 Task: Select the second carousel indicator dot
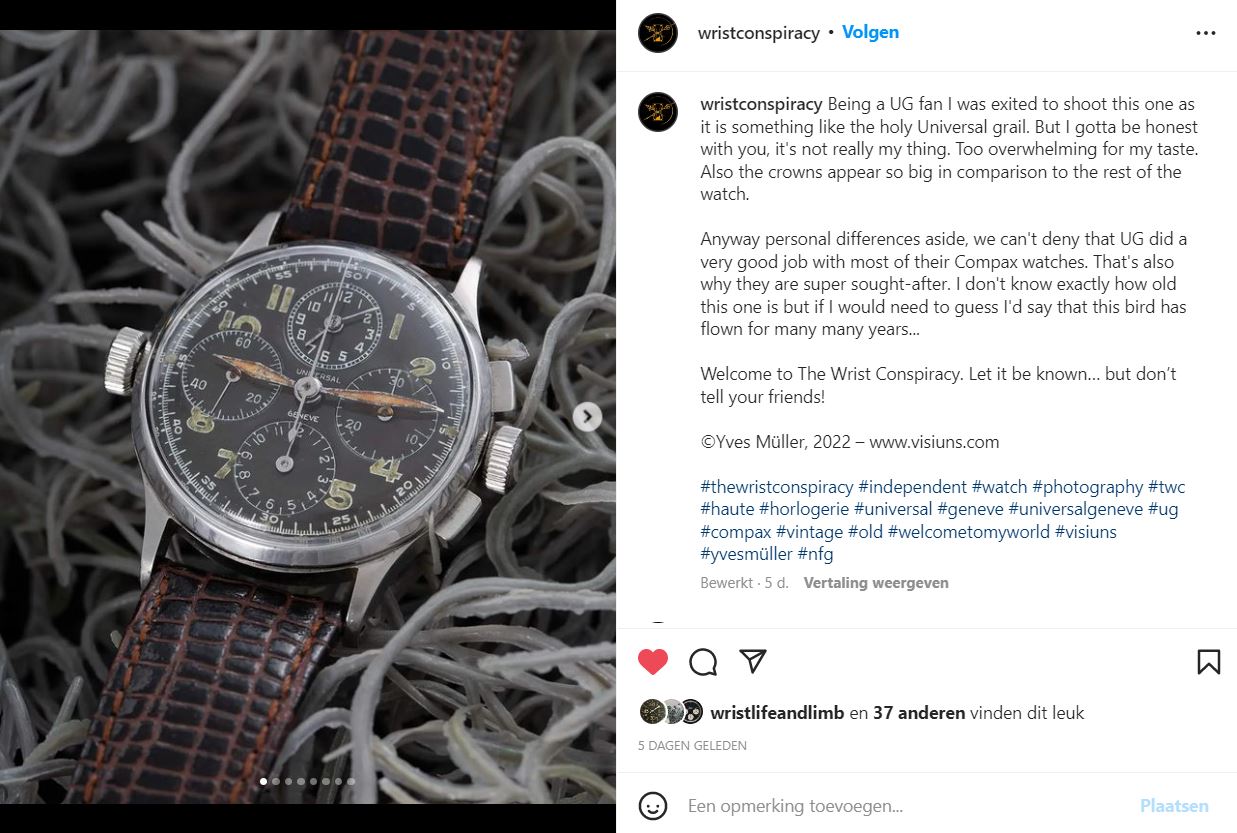pos(276,781)
